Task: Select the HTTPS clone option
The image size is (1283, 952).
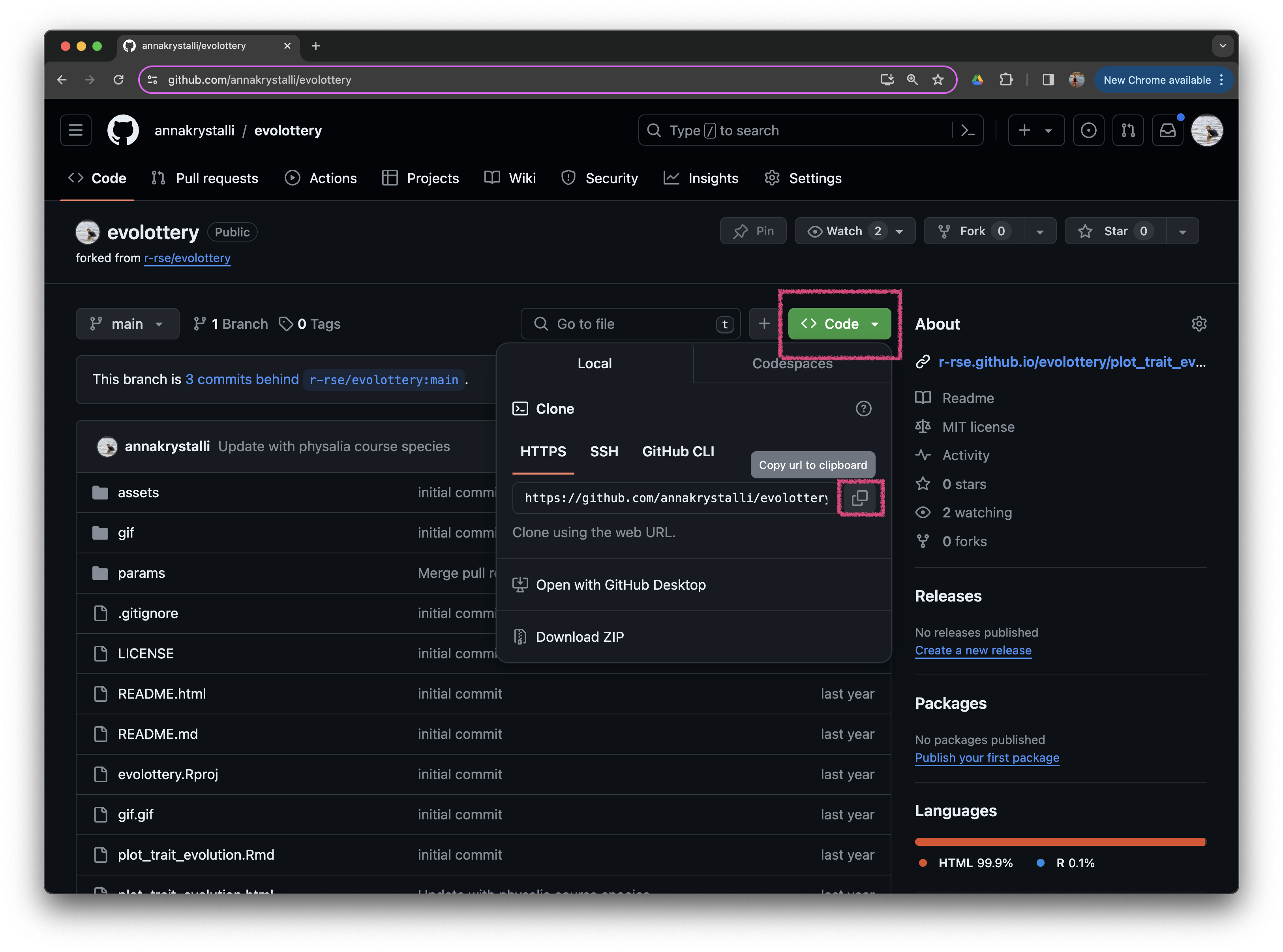Action: point(543,451)
